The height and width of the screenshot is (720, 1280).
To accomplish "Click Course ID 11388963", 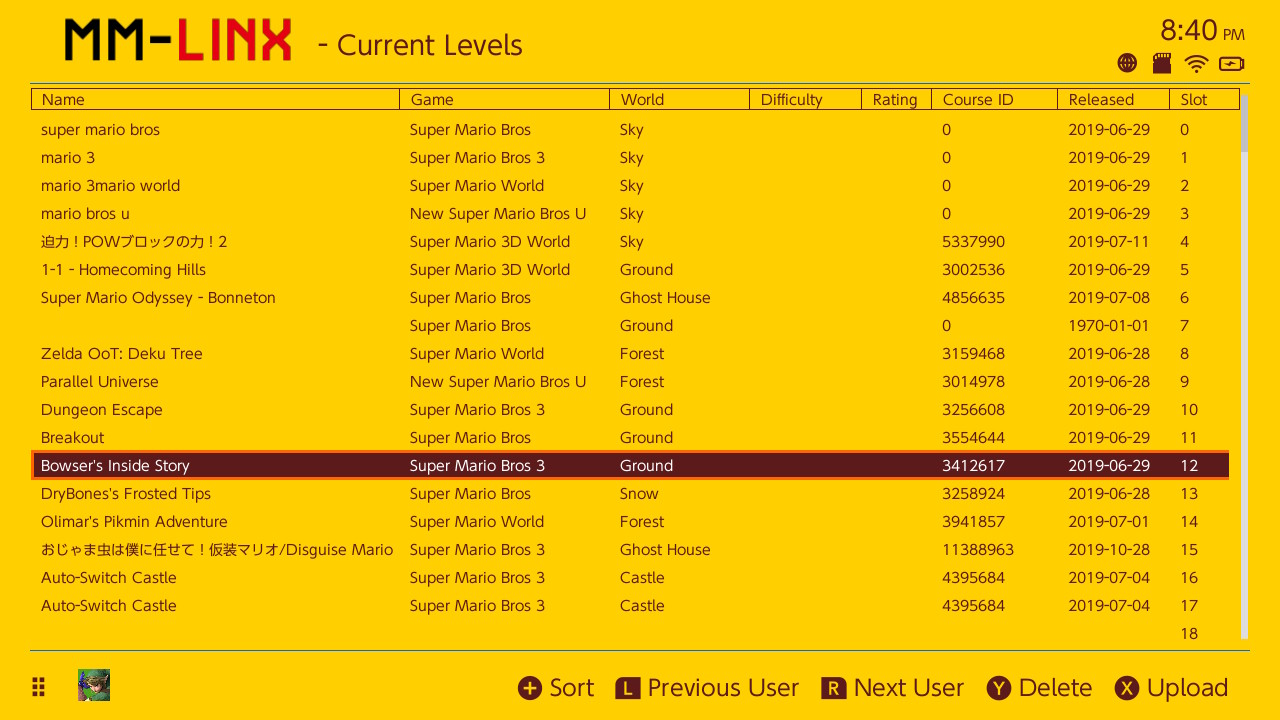I will tap(978, 549).
